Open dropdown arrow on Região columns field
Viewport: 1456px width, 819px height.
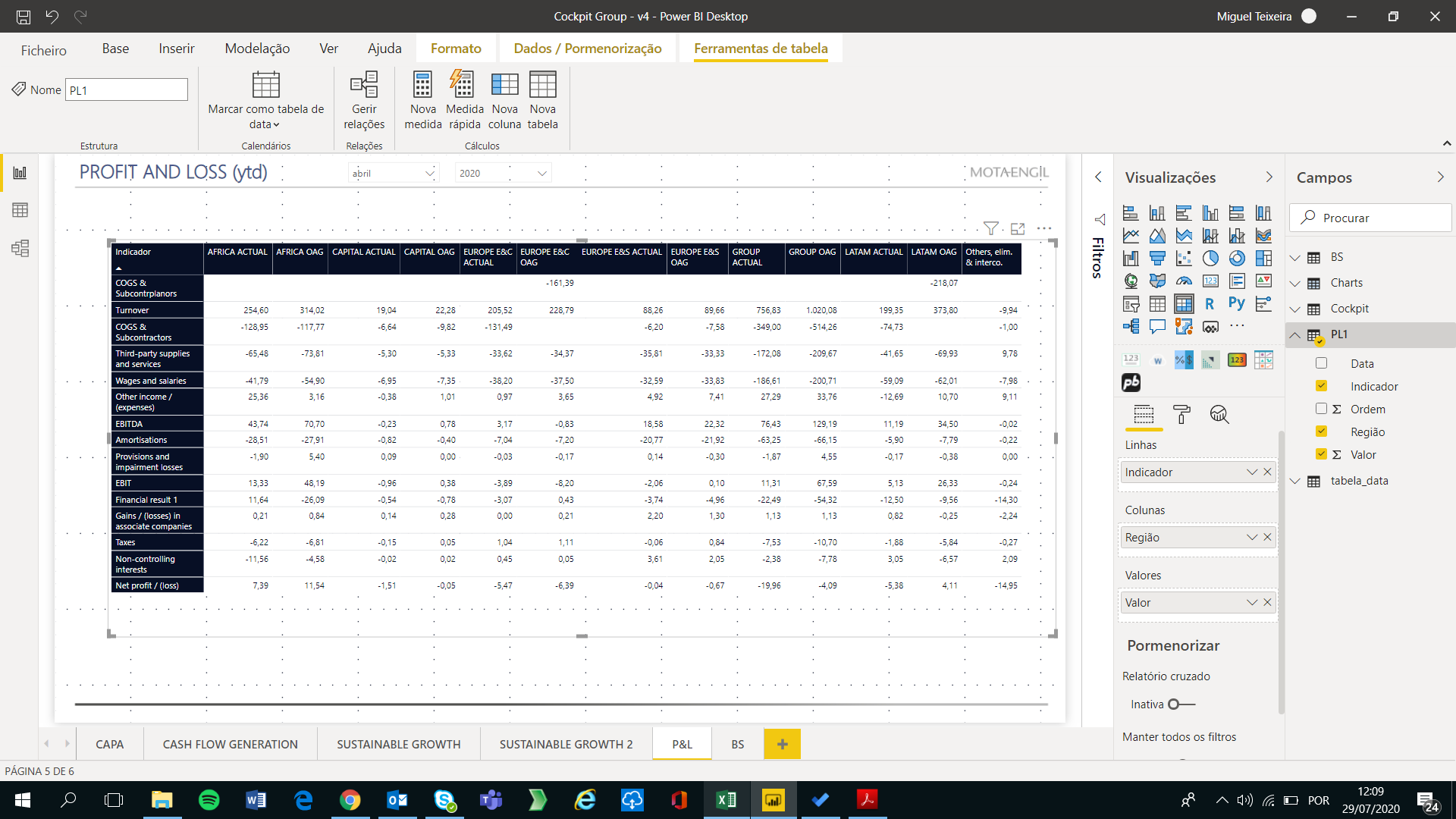point(1251,537)
